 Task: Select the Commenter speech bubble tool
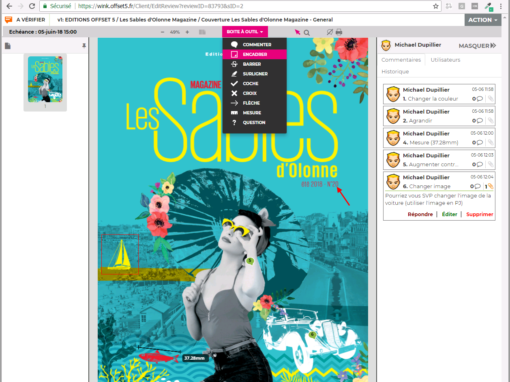[x=254, y=44]
